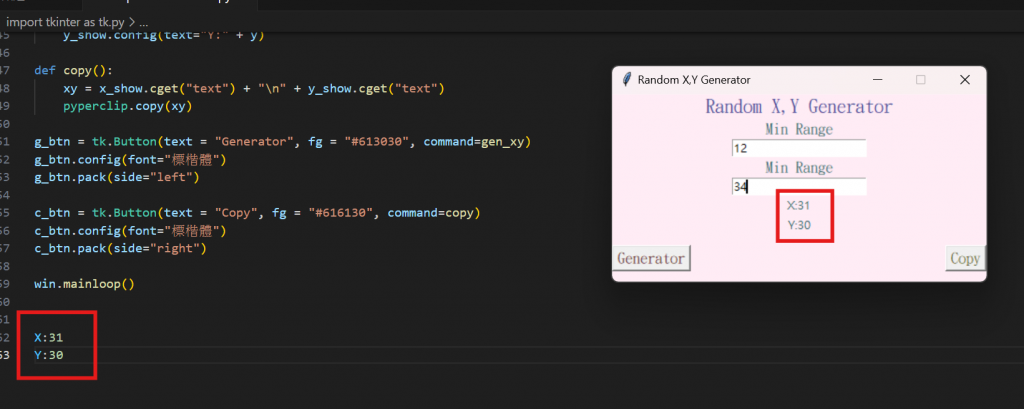The width and height of the screenshot is (1024, 409).
Task: Click the pasted Y:30 text in the editor
Action: [48, 355]
